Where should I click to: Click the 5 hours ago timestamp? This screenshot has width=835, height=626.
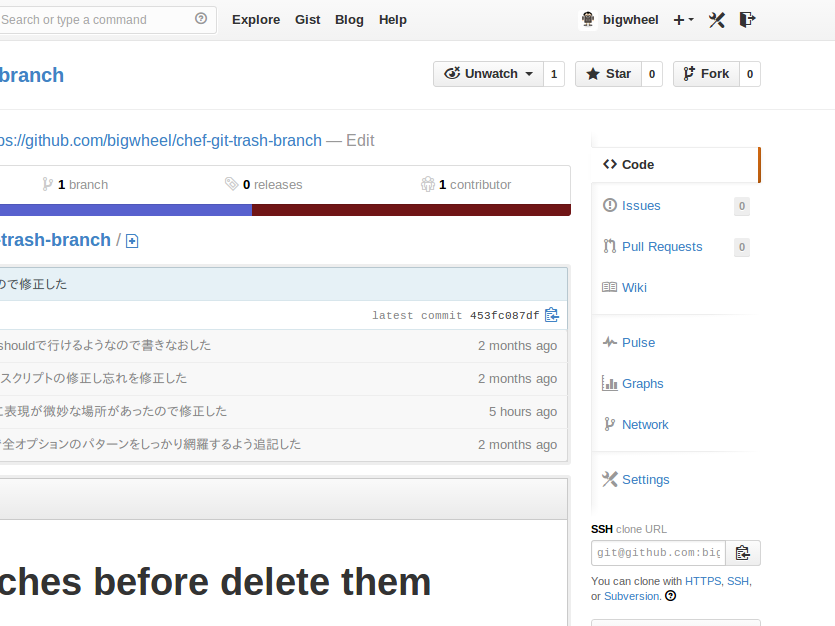click(x=523, y=411)
